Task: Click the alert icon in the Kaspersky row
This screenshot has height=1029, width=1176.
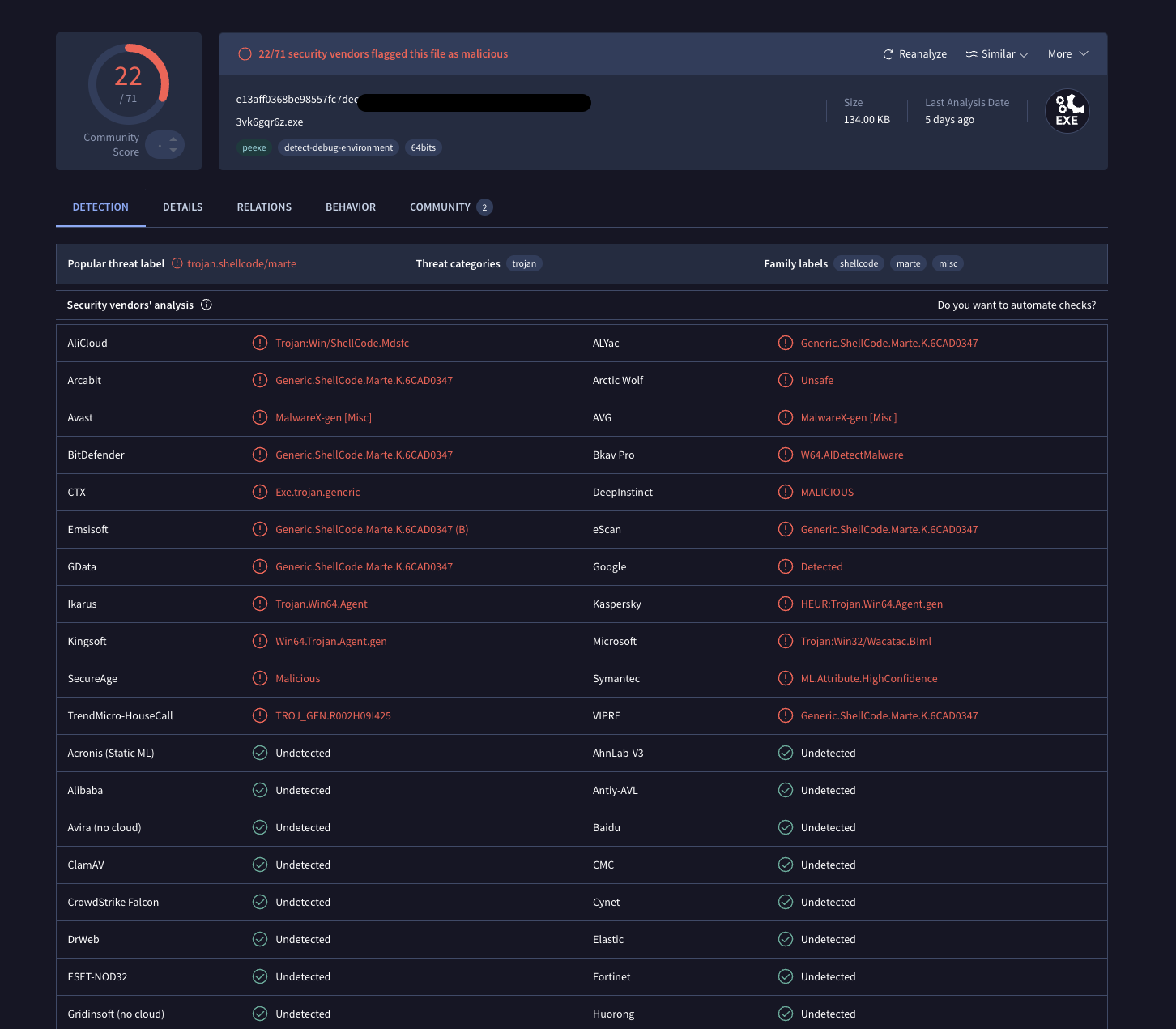Action: 786,604
